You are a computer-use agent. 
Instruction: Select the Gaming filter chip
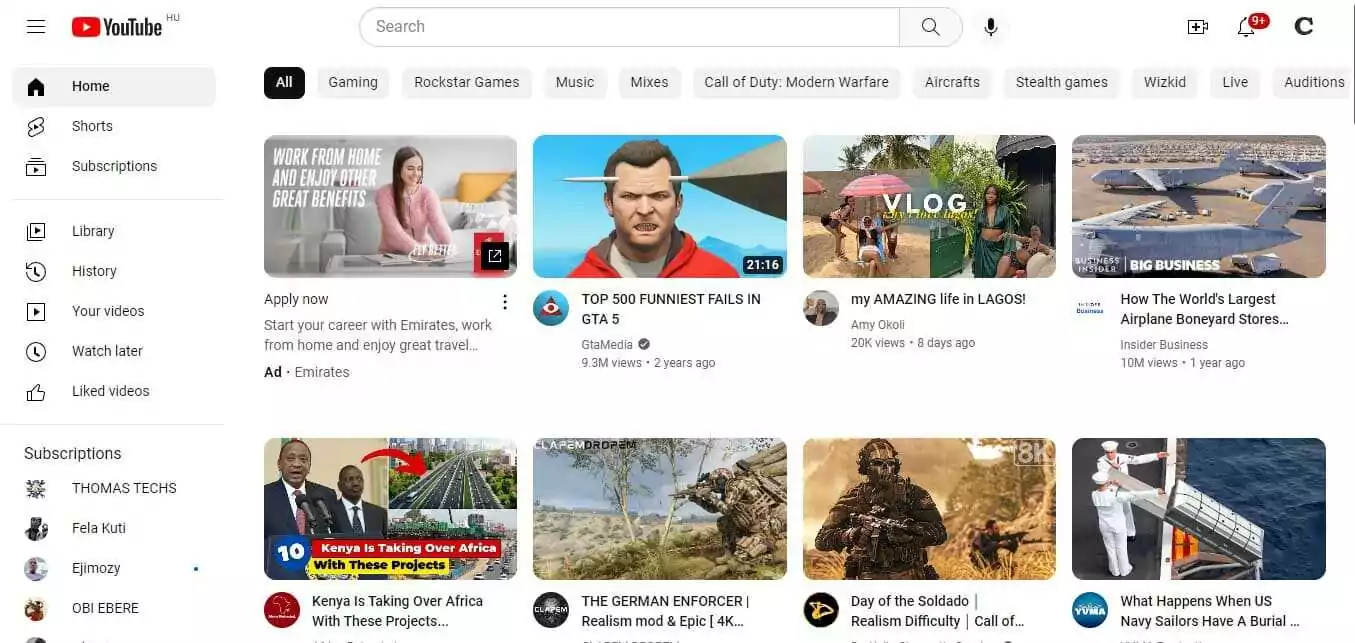pos(353,83)
